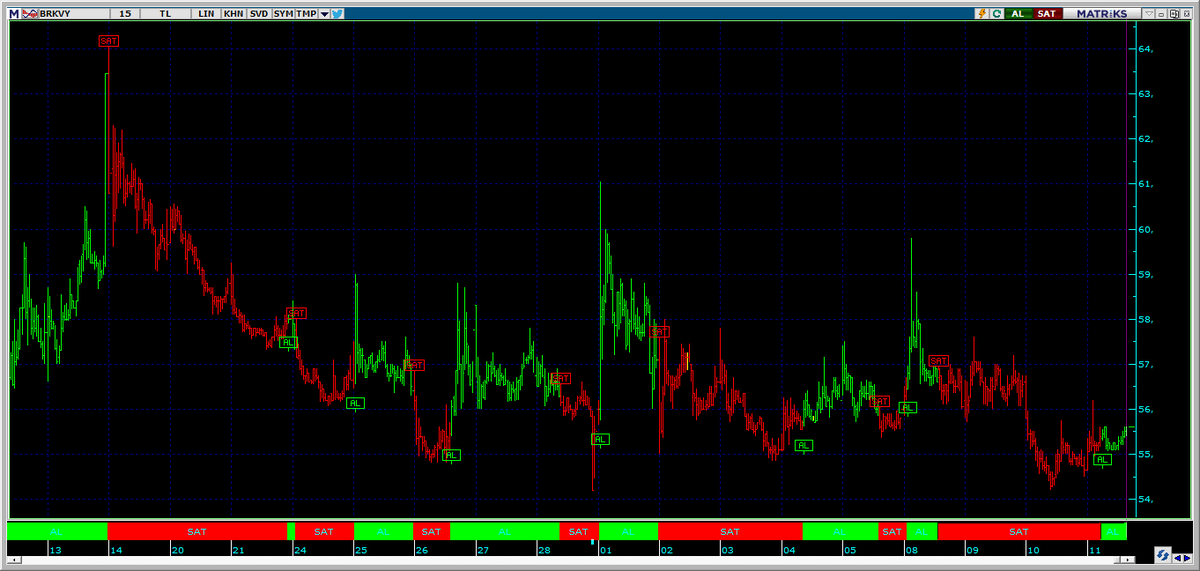Click the KHN toolbar button
This screenshot has height=571, width=1200.
point(233,14)
